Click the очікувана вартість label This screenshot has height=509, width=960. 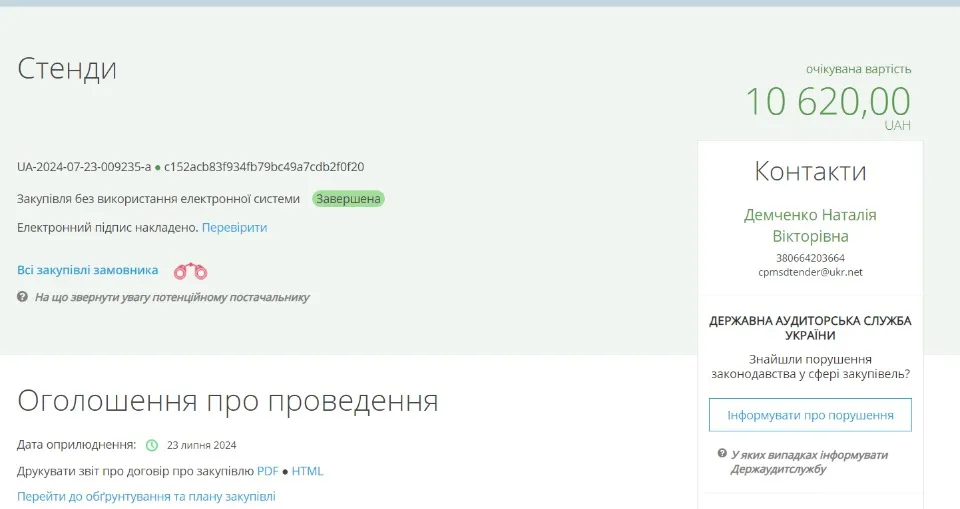pyautogui.click(x=858, y=69)
